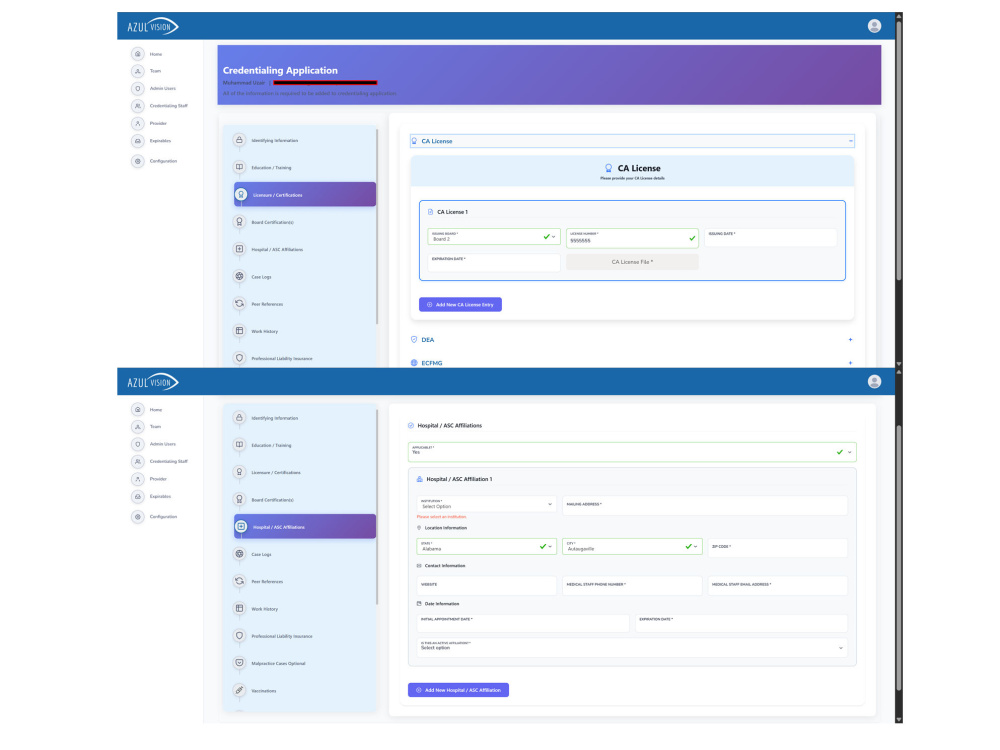
Task: Open Case Logs step in the Hospital Affiliations screen
Action: tap(261, 554)
